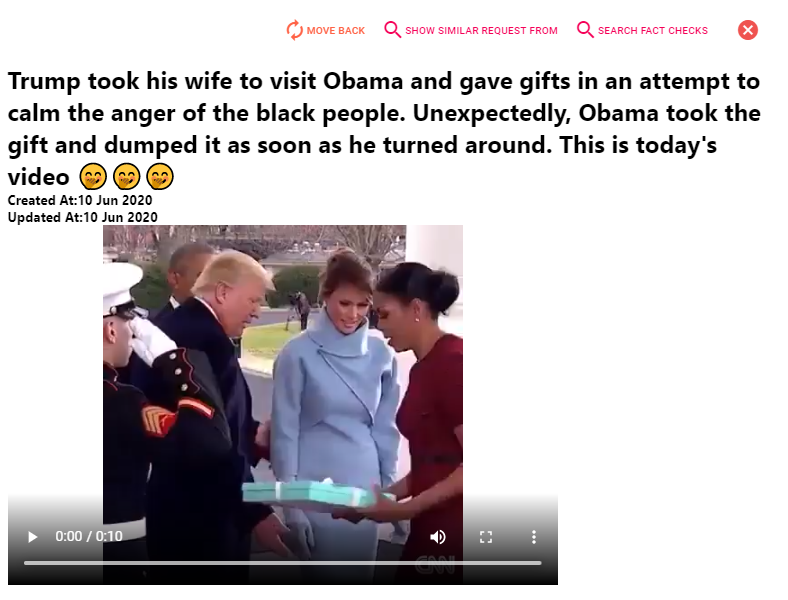
Task: Click the Created At 10 Jun 2020 line
Action: pyautogui.click(x=80, y=200)
